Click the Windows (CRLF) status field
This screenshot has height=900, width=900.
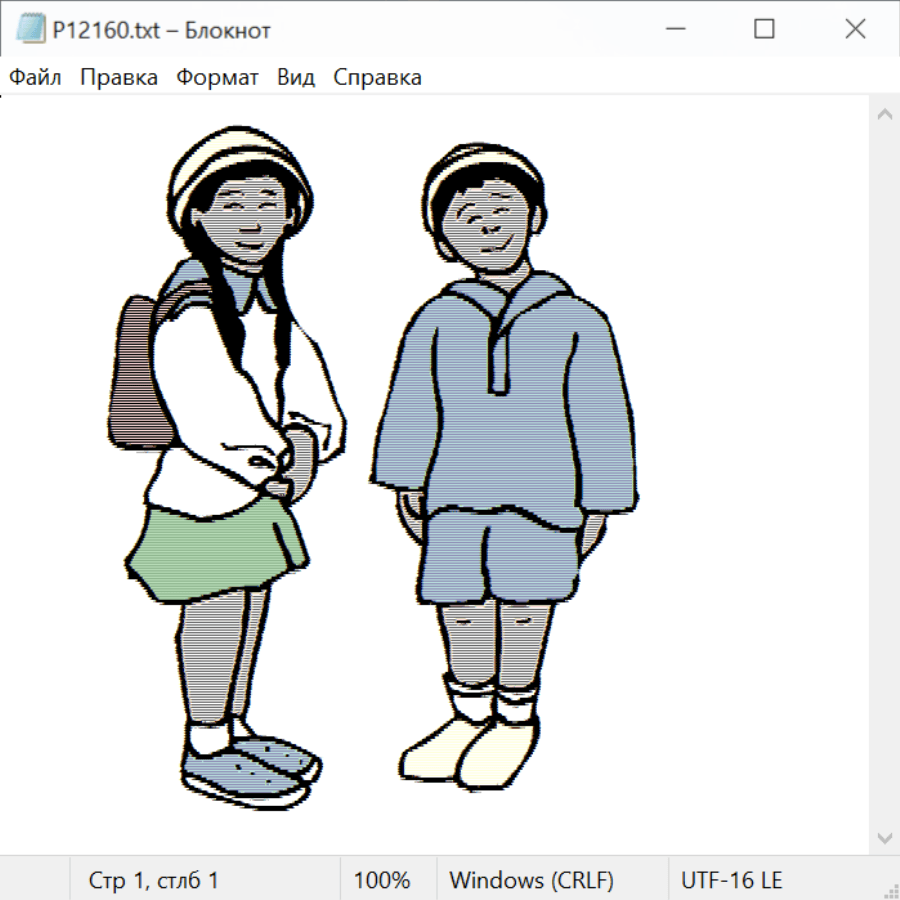(531, 881)
